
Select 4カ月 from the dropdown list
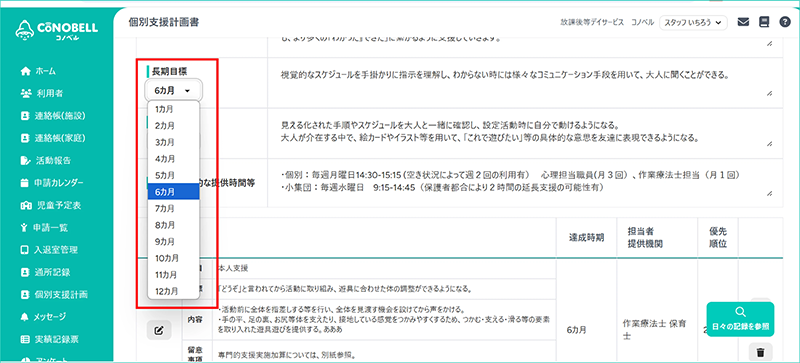(x=173, y=158)
